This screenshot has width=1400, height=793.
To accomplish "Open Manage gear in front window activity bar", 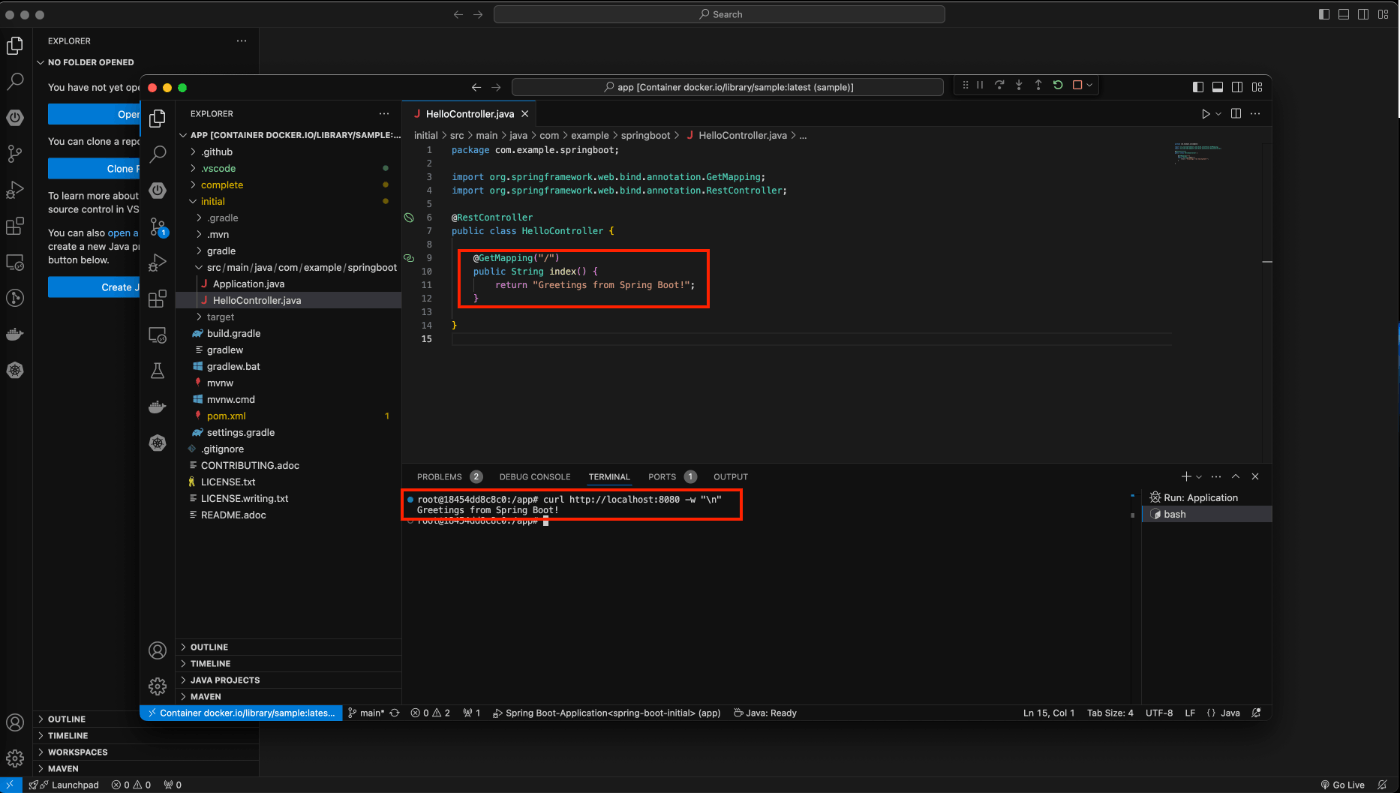I will tap(157, 686).
